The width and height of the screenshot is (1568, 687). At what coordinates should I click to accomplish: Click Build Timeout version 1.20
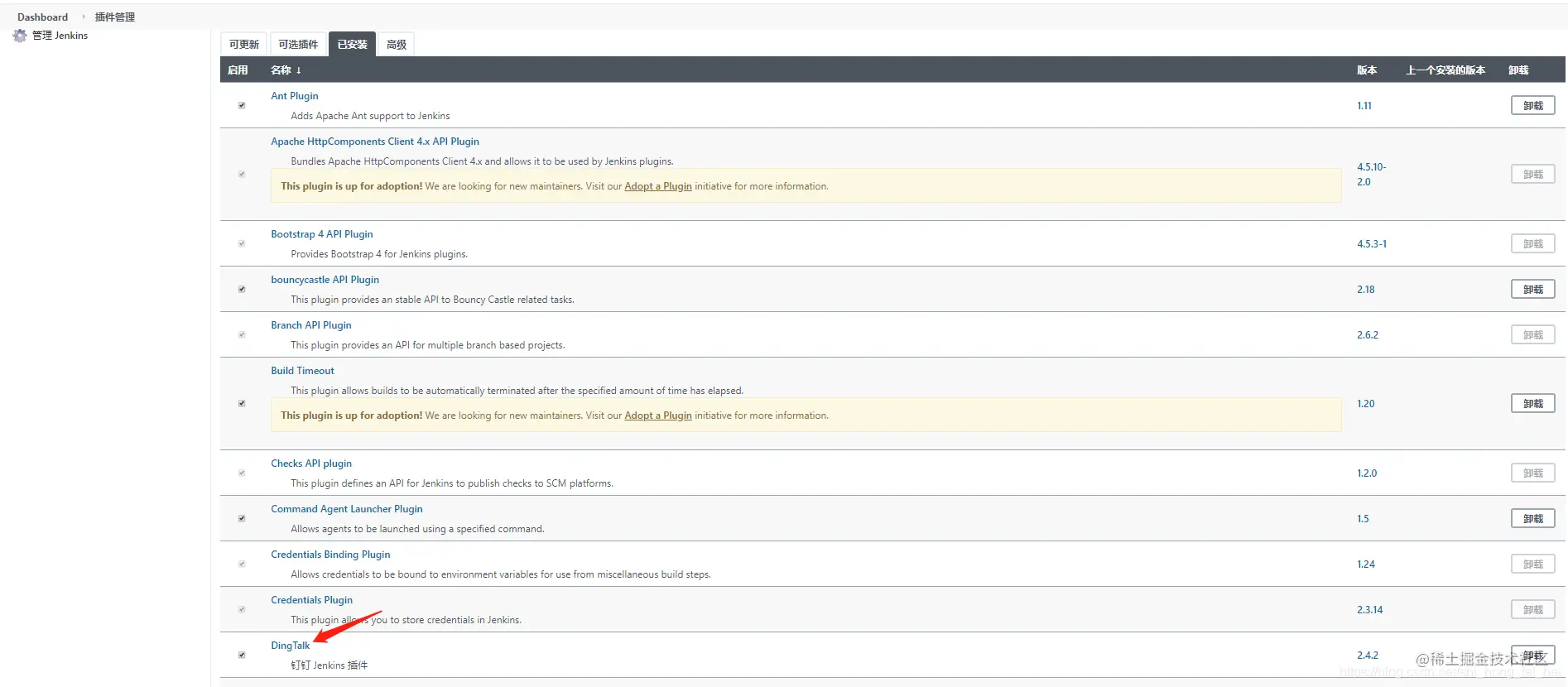pos(1366,404)
